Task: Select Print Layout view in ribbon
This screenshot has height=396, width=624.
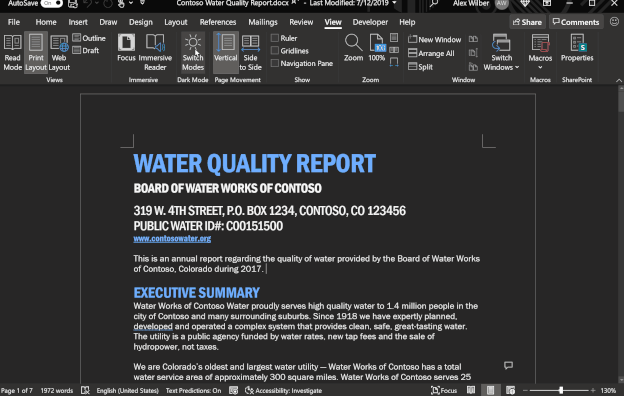Action: 36,53
